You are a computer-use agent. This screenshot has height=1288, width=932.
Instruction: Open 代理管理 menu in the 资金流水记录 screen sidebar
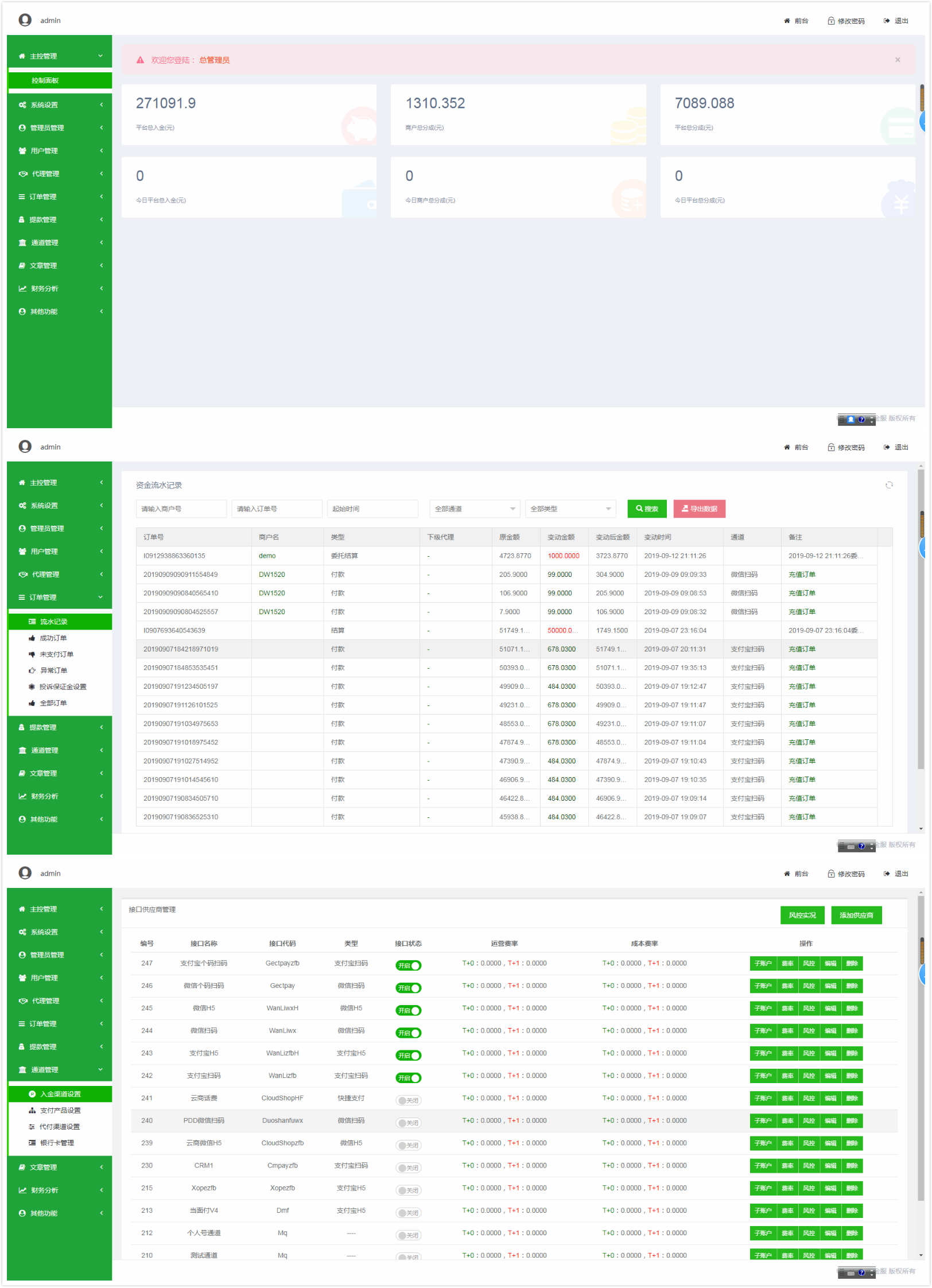pos(60,575)
